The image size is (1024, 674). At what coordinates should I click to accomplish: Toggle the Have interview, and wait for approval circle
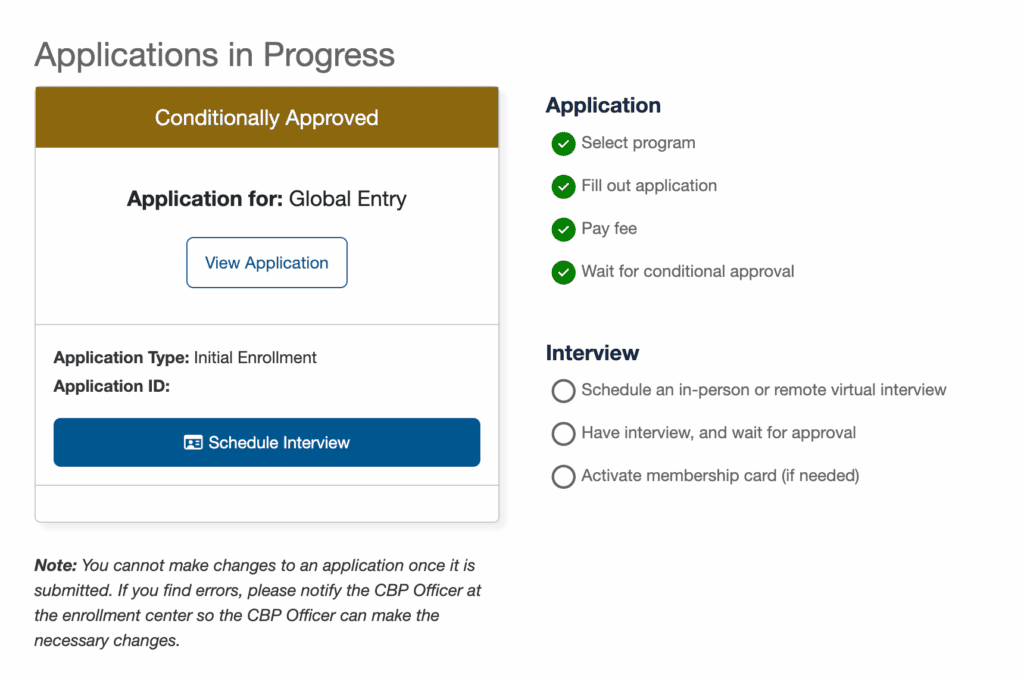[x=563, y=434]
